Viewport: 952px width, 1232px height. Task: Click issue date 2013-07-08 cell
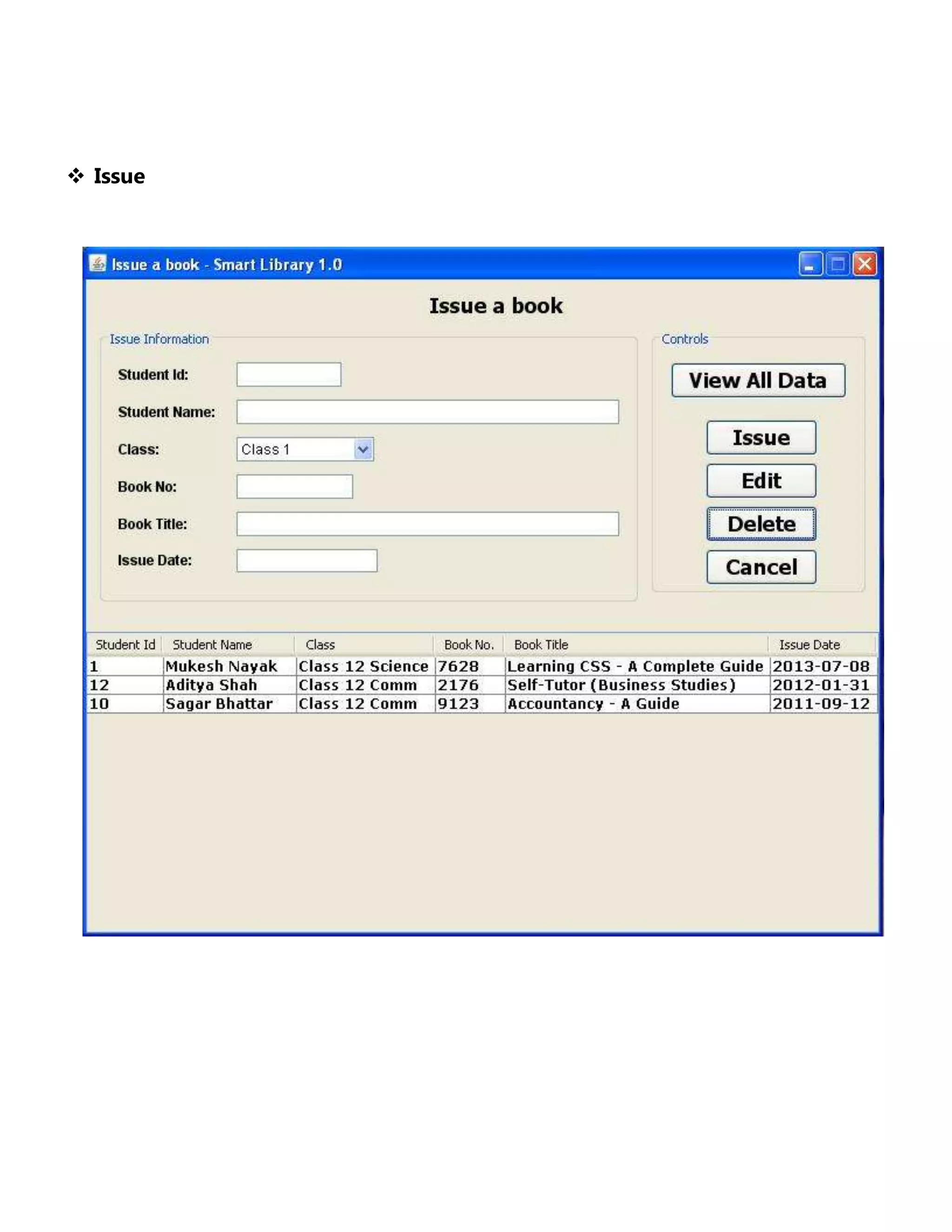[823, 666]
